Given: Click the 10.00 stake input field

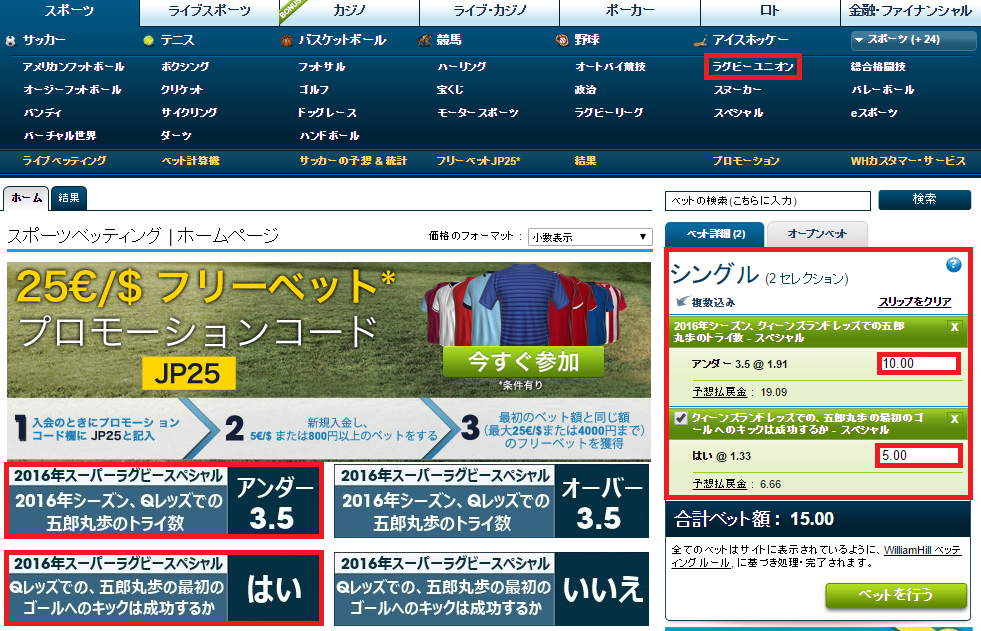Looking at the screenshot, I should point(918,364).
